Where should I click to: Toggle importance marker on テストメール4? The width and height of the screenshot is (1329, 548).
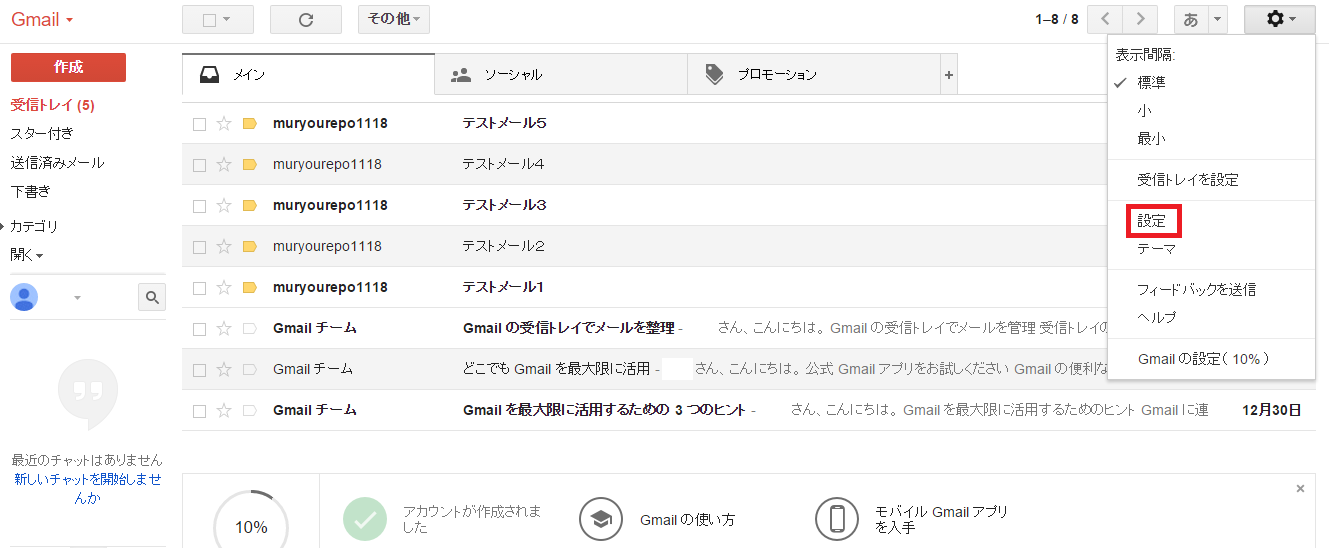250,165
